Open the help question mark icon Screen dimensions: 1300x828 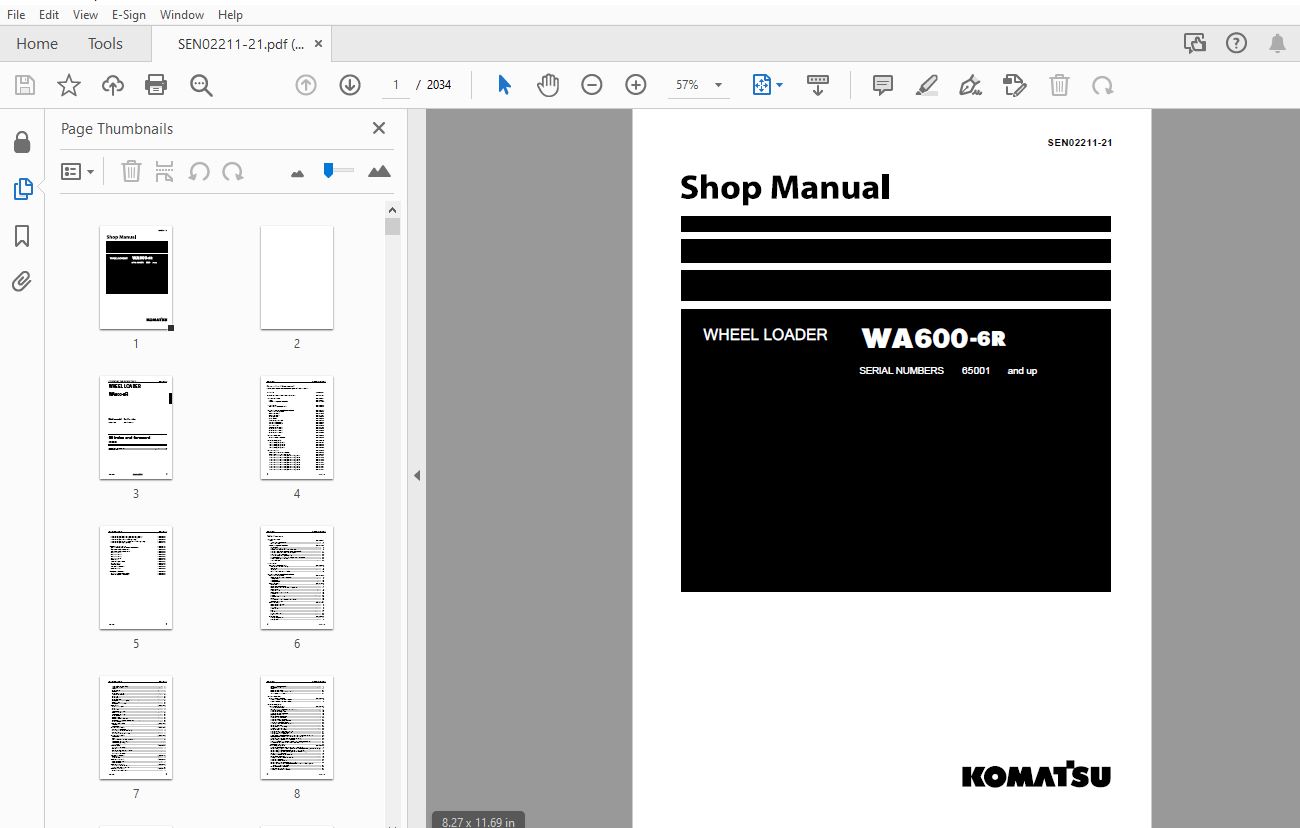pos(1237,43)
